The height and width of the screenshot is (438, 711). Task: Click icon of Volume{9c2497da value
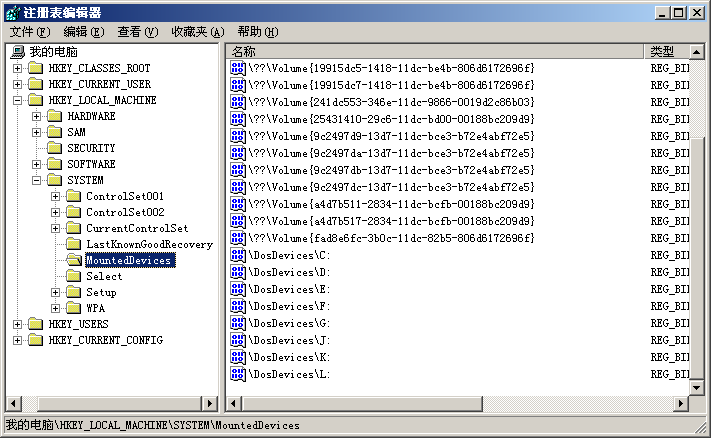238,153
